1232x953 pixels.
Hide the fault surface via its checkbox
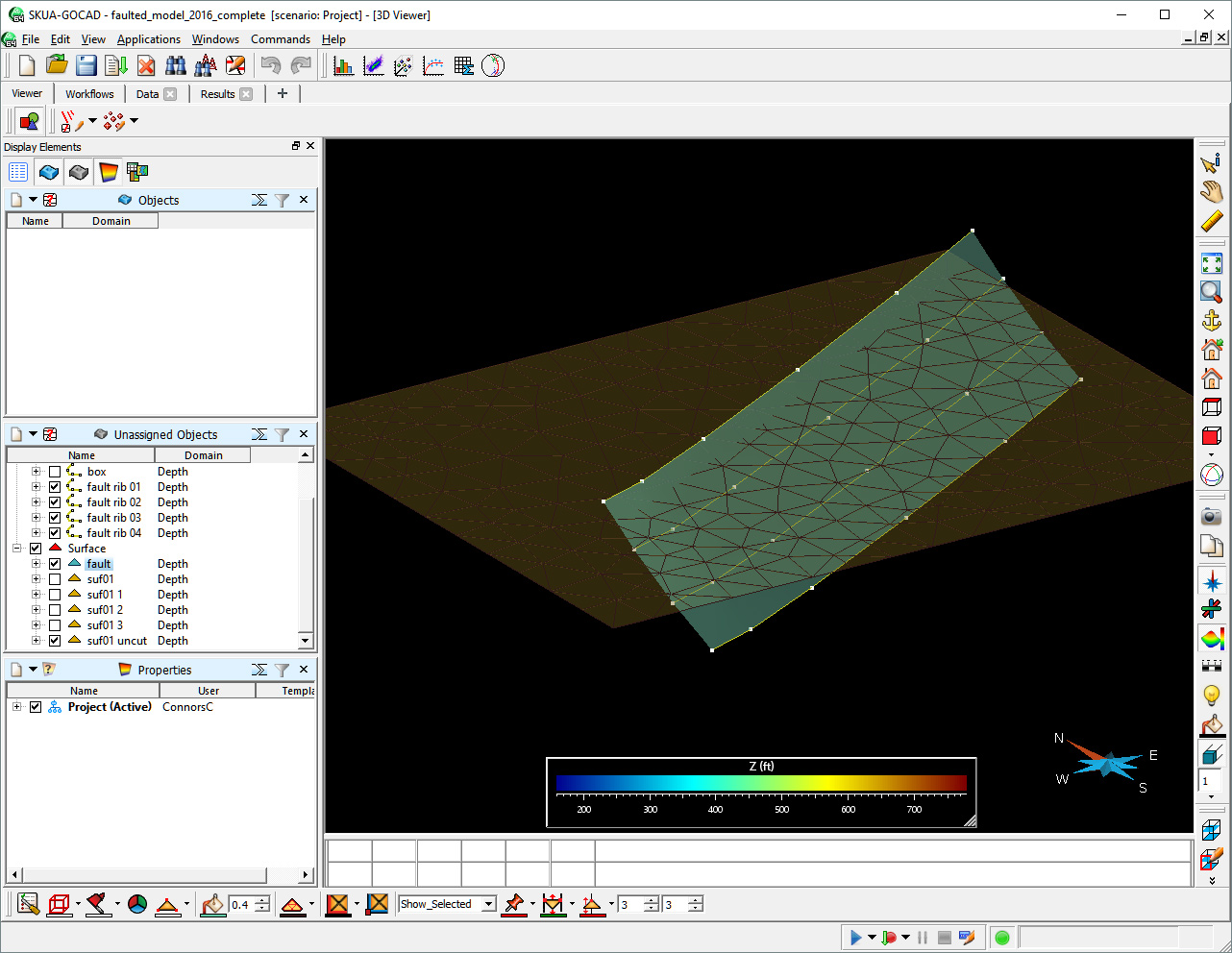click(55, 564)
